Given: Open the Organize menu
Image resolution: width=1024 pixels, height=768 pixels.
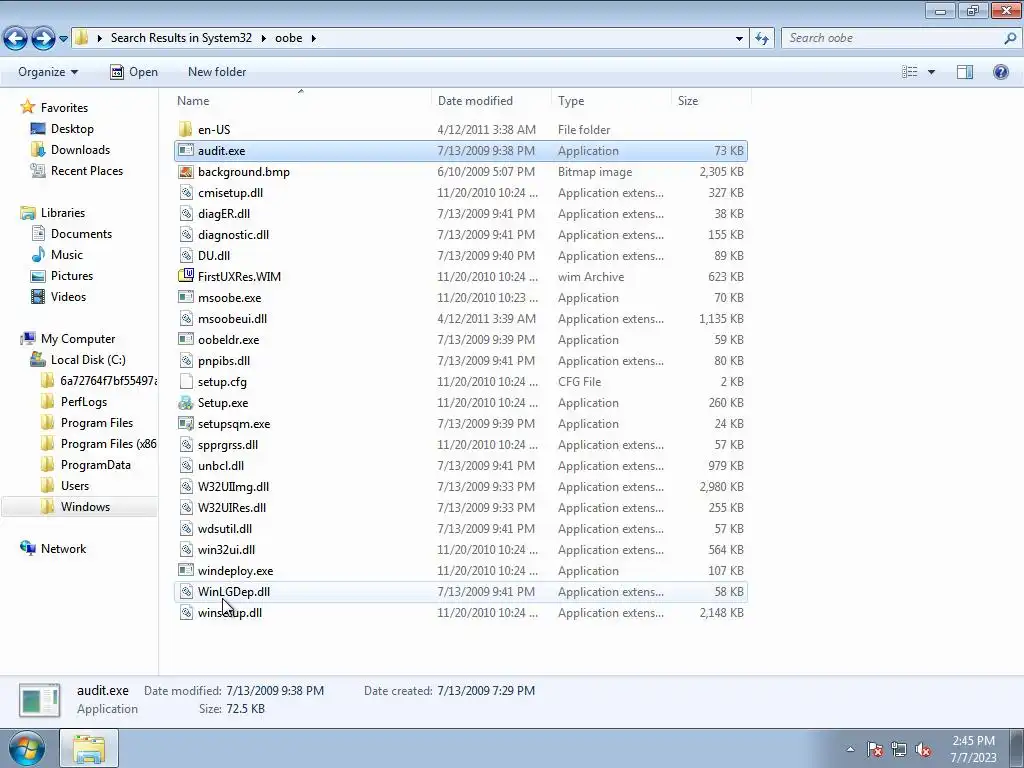Looking at the screenshot, I should pyautogui.click(x=48, y=72).
